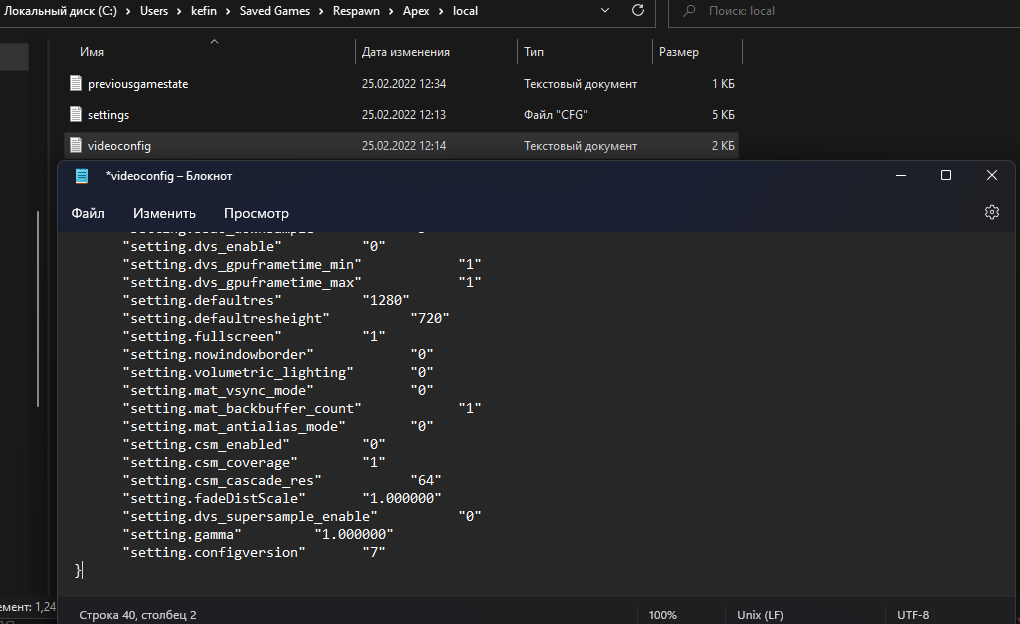Open the Просмотр menu
The height and width of the screenshot is (624, 1020).
point(256,213)
